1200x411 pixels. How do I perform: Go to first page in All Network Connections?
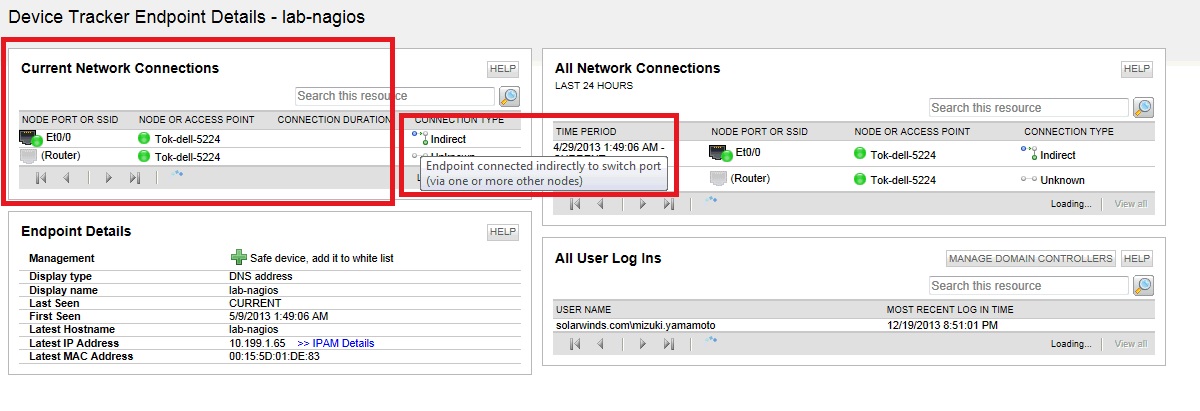(x=575, y=203)
